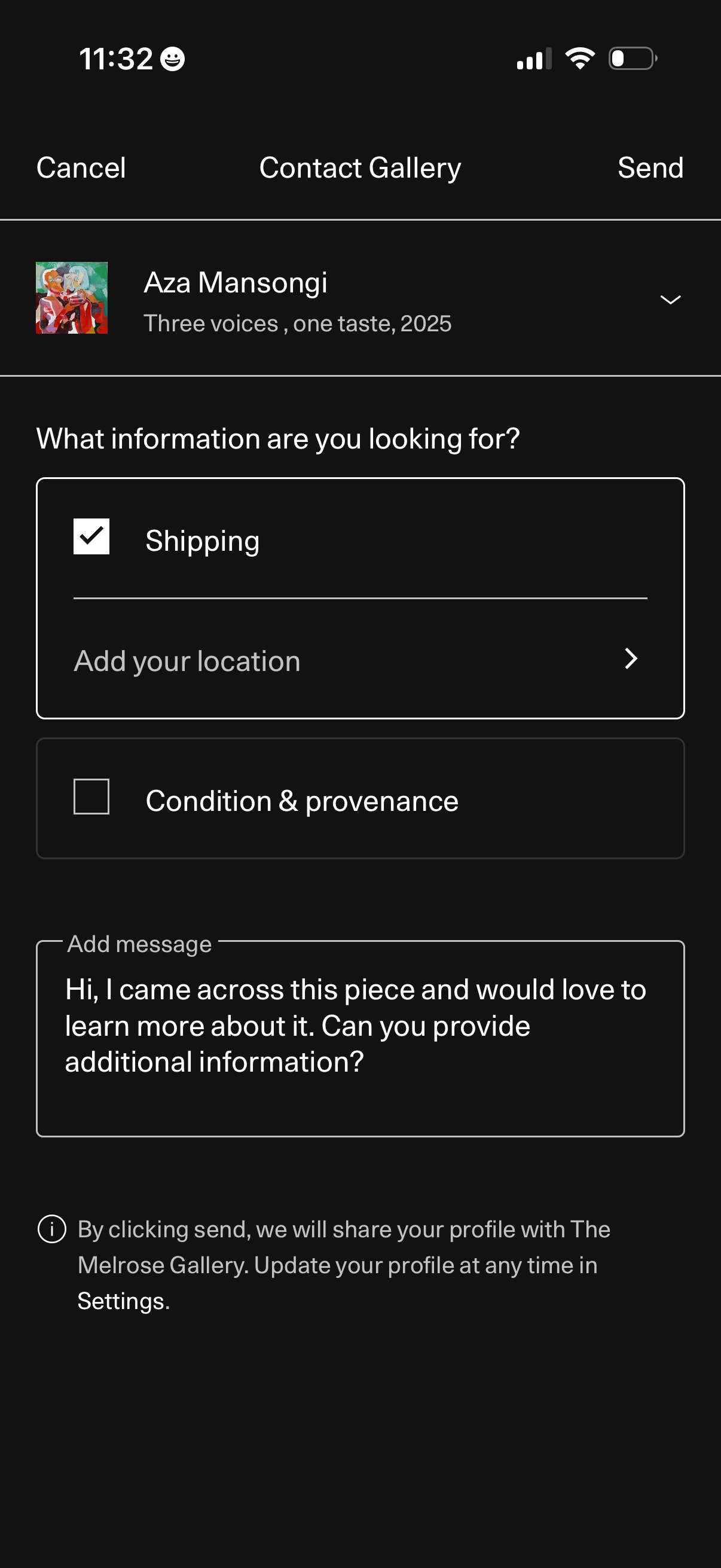The width and height of the screenshot is (721, 1568).
Task: Tap the smiley face status icon
Action: pyautogui.click(x=173, y=59)
